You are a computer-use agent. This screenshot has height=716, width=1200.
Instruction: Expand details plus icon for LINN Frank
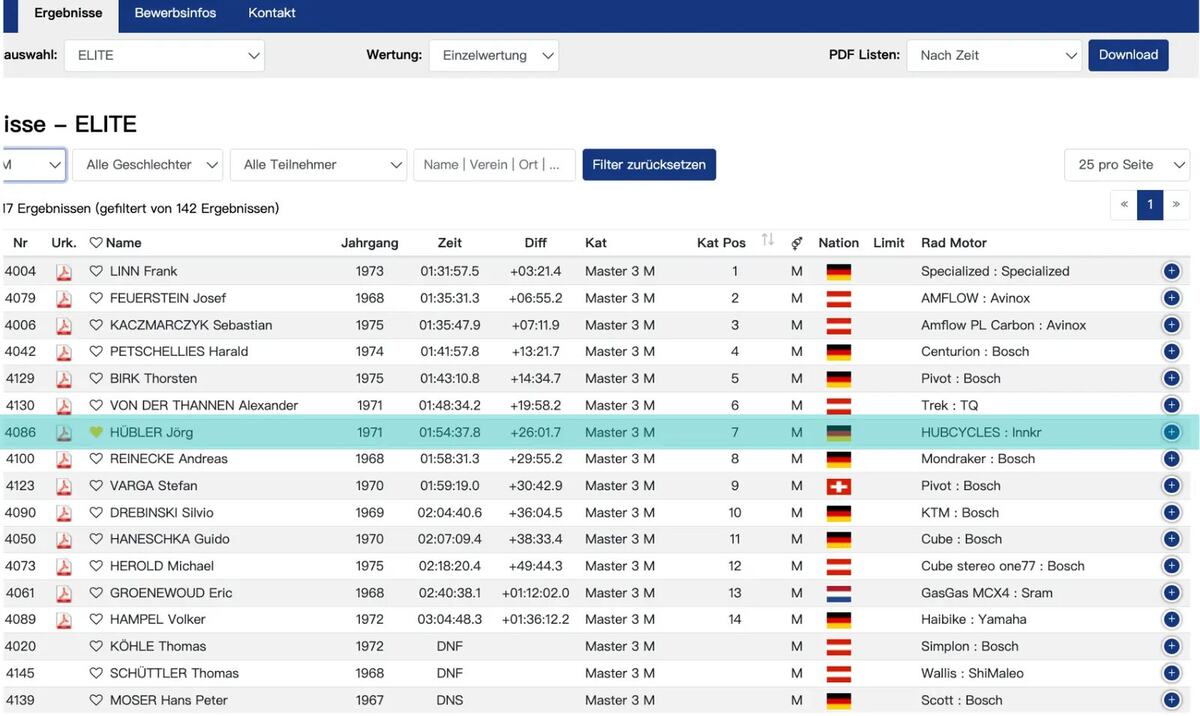(x=1171, y=271)
